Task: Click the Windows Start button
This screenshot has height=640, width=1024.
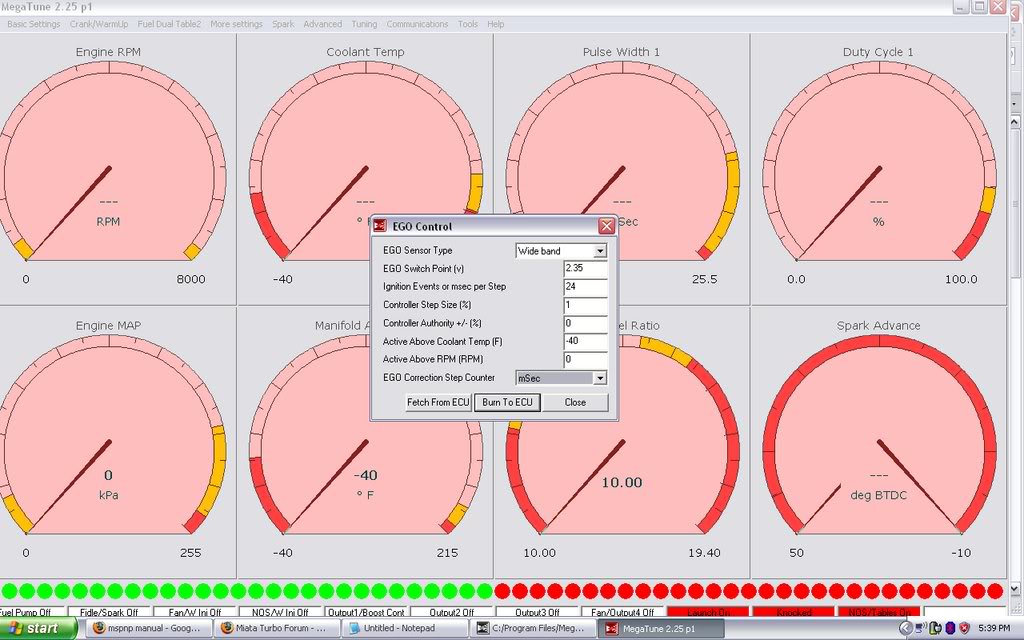Action: (x=38, y=628)
